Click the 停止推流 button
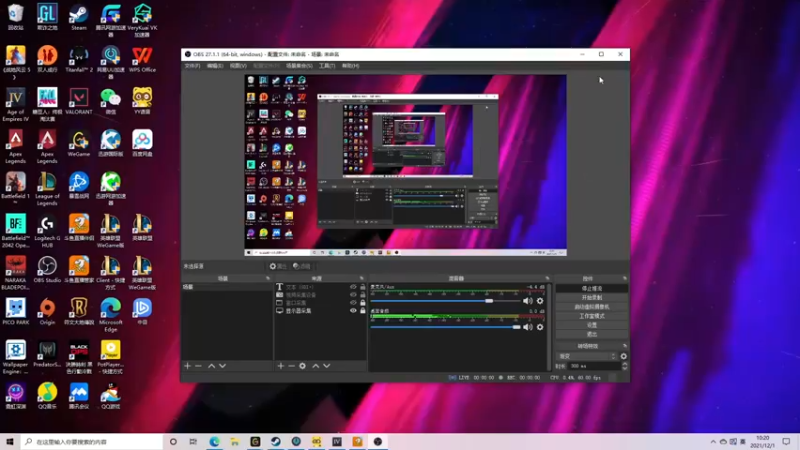This screenshot has width=800, height=450. pos(592,288)
